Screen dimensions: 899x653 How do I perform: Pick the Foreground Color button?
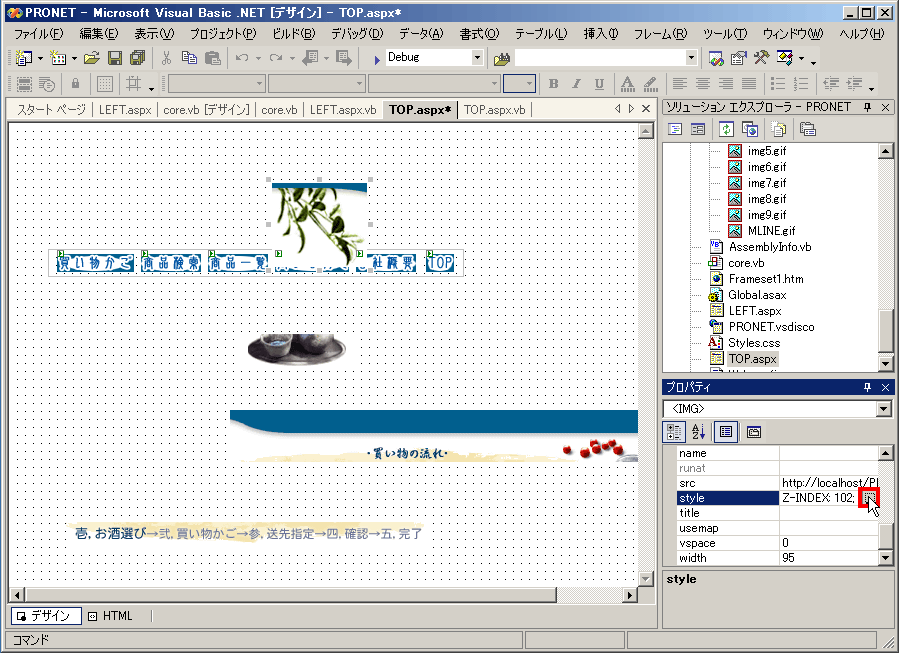tap(627, 84)
